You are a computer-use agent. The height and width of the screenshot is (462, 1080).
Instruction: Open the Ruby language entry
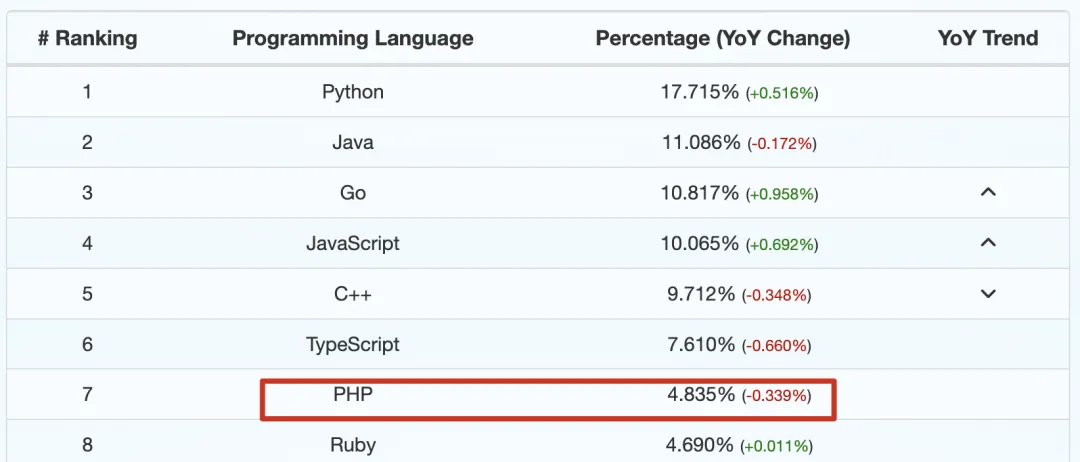353,445
